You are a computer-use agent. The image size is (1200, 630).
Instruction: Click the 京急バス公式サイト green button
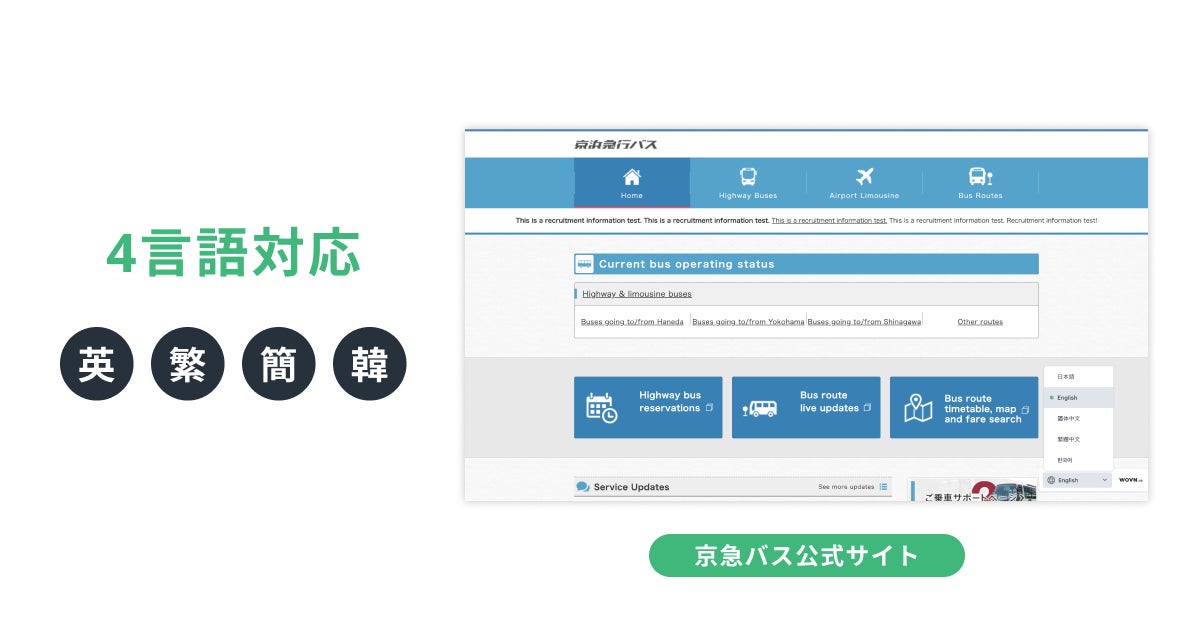[807, 555]
